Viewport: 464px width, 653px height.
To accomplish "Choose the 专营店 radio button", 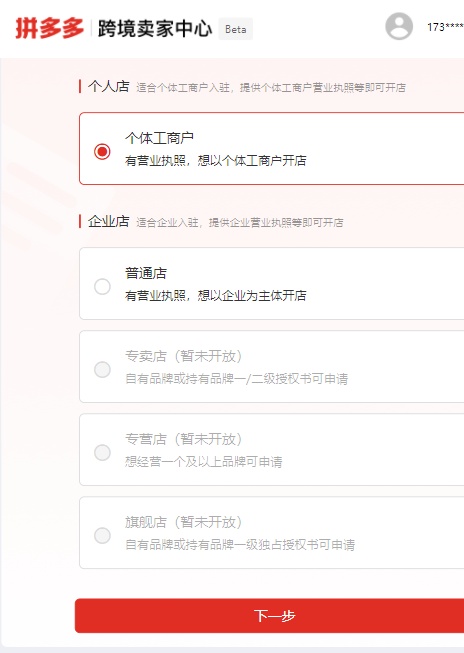I will [102, 452].
